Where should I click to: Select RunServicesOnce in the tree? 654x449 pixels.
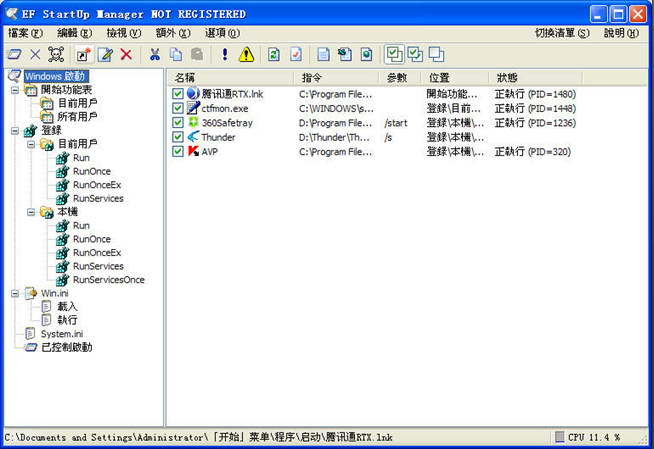(108, 280)
